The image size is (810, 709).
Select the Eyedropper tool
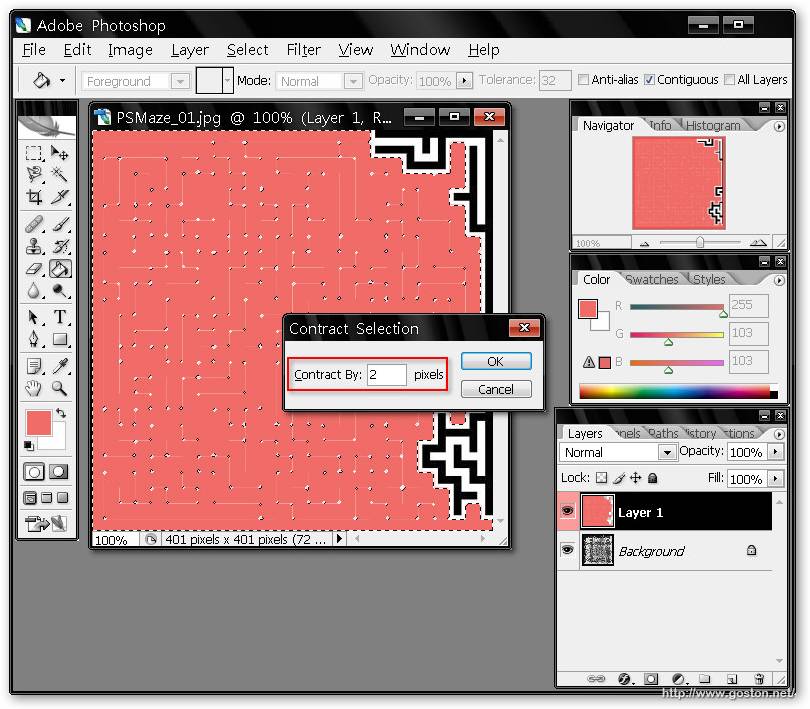59,366
